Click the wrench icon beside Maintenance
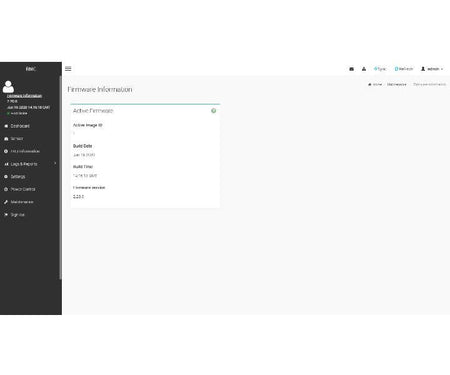The width and height of the screenshot is (450, 375). pos(6,202)
